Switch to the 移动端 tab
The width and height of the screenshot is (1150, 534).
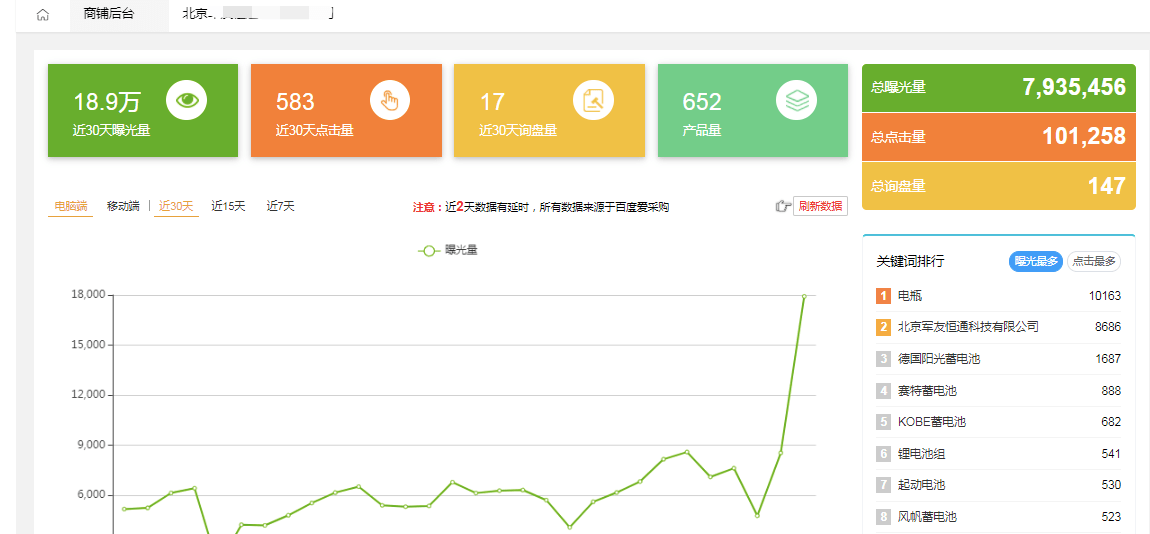click(x=123, y=206)
